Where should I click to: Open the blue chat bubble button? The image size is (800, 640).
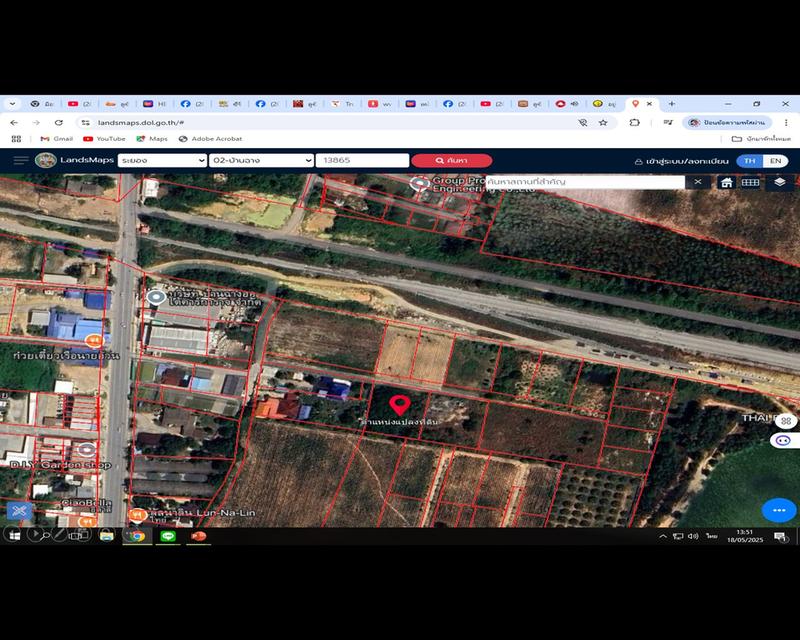pyautogui.click(x=779, y=510)
